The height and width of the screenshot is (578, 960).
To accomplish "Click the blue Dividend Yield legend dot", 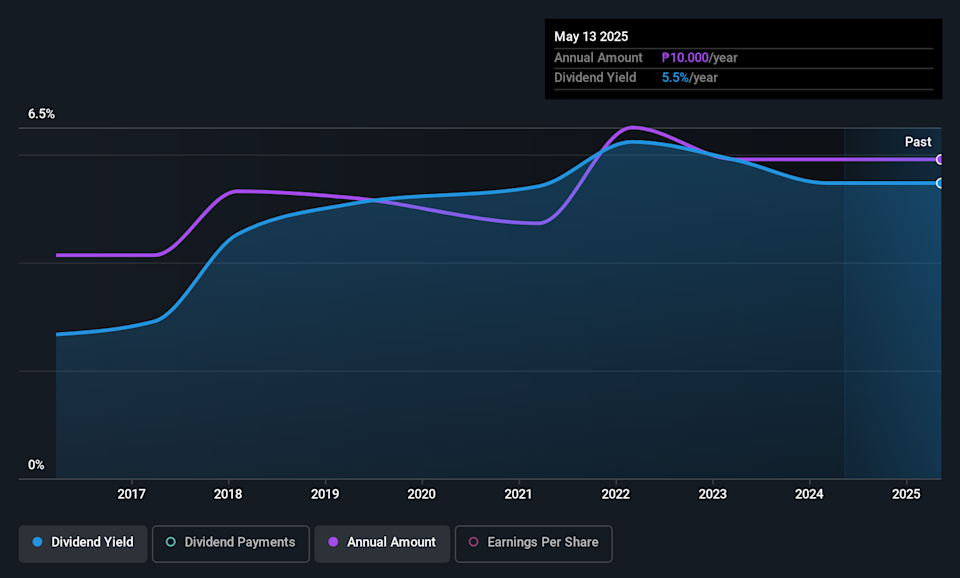I will 37,542.
